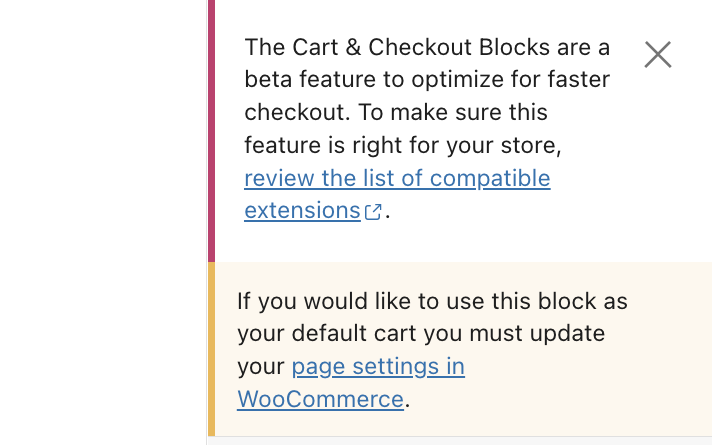Click the external link icon after "extensions"

tap(373, 212)
